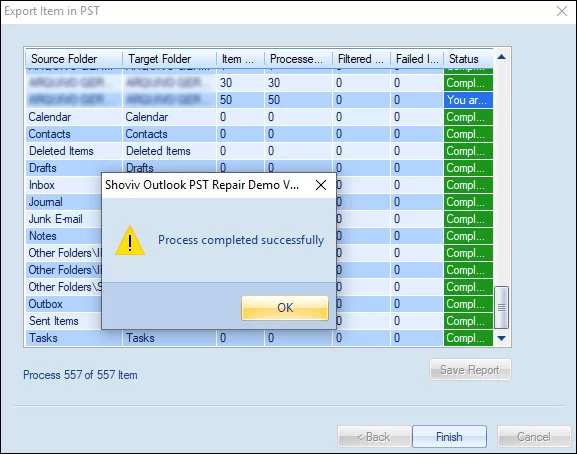Close the Shoviv Outlook PST Repair dialog
This screenshot has height=454, width=577.
(321, 185)
